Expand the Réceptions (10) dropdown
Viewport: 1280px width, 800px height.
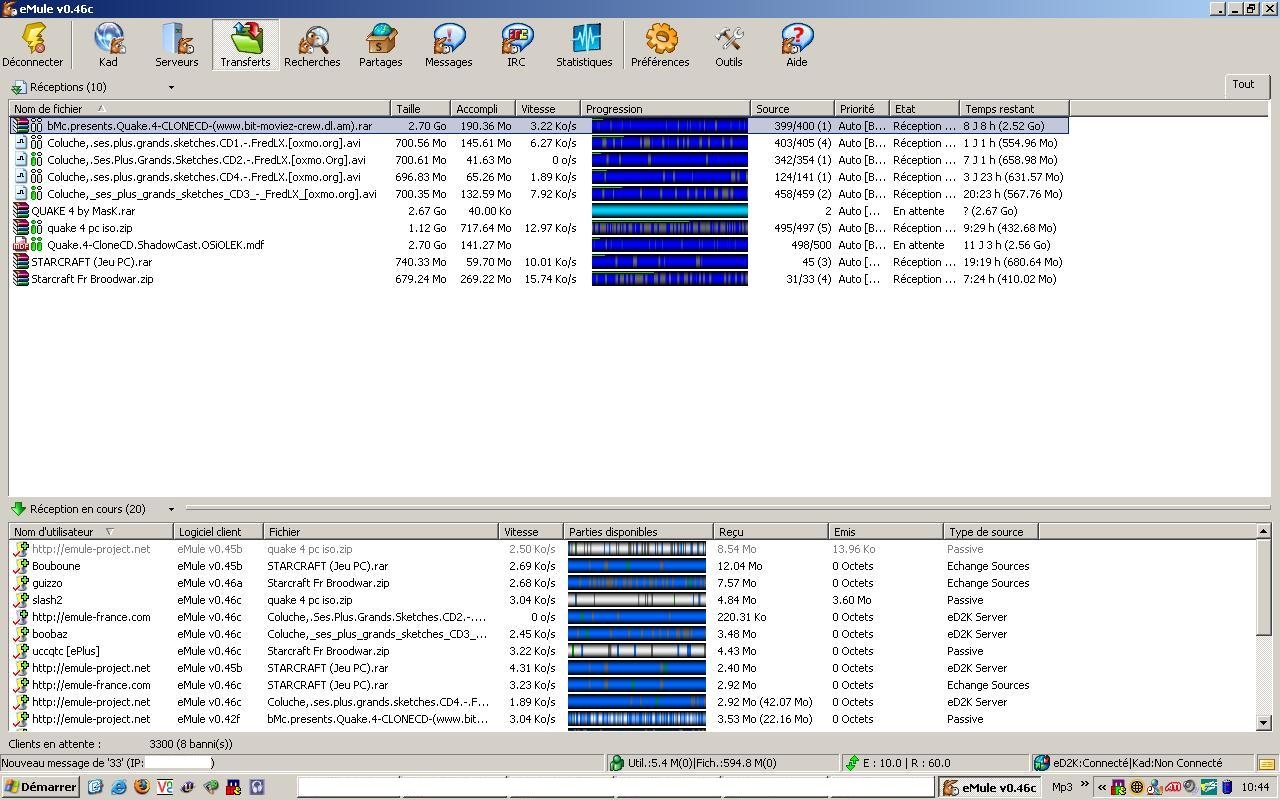(x=171, y=88)
